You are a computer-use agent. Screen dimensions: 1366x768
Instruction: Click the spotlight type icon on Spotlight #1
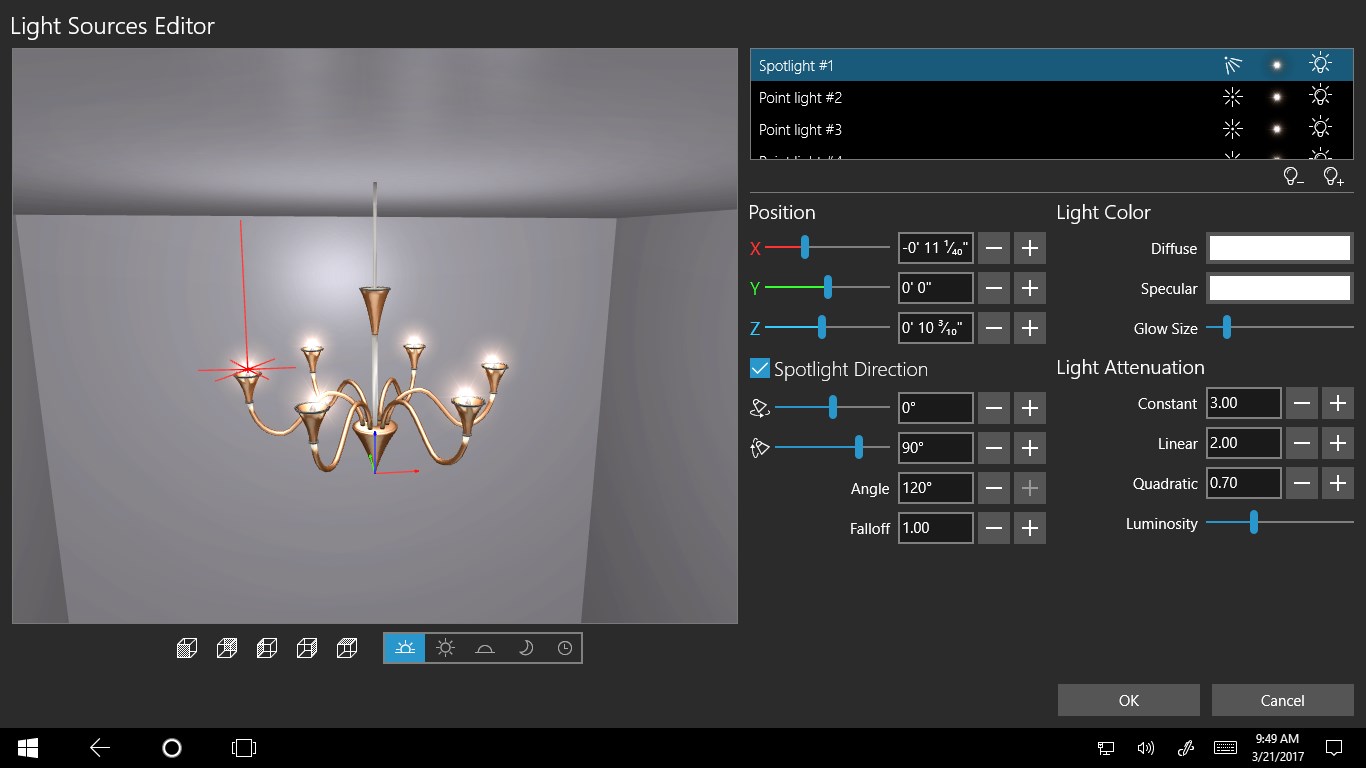[x=1233, y=63]
